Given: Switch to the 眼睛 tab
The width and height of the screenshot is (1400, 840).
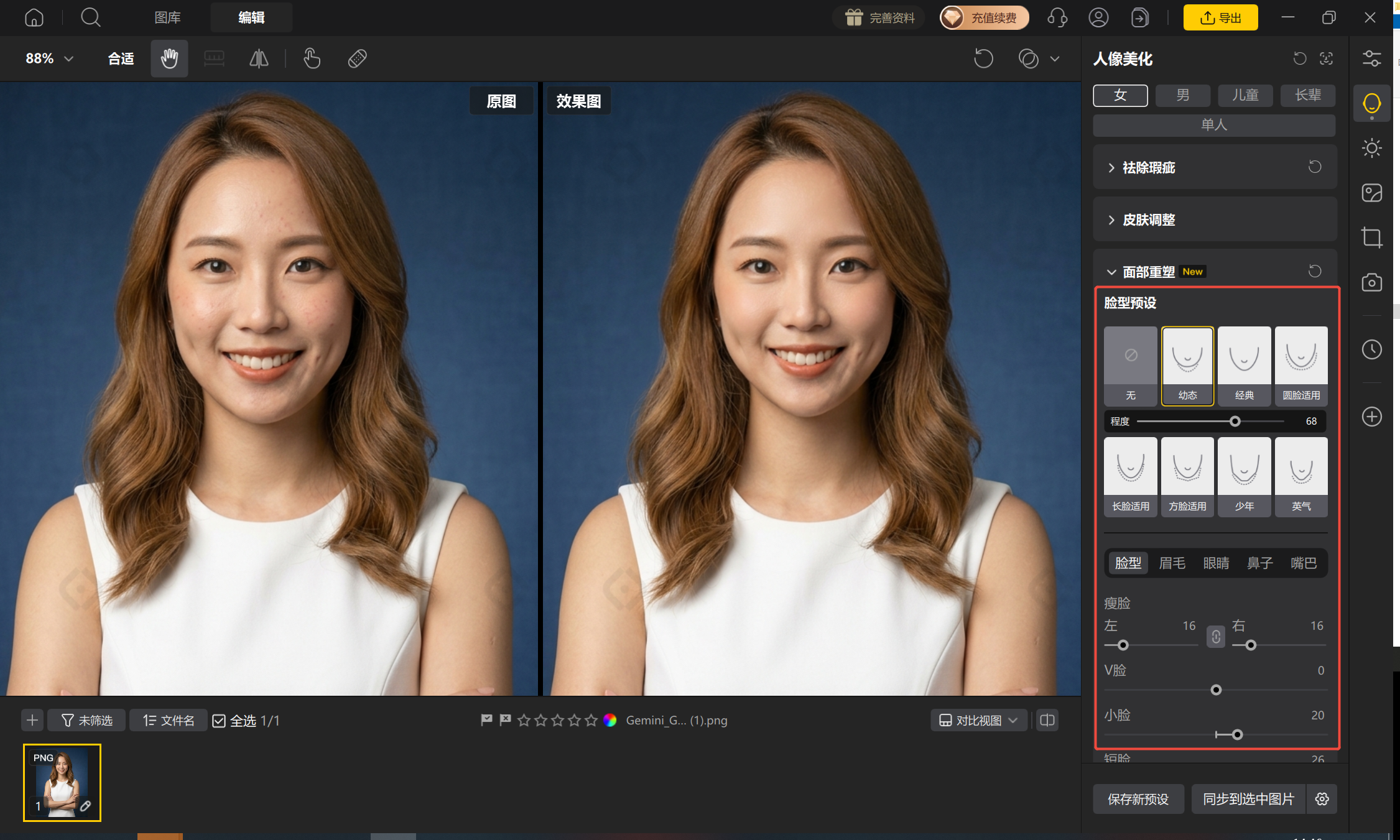Looking at the screenshot, I should coord(1216,563).
